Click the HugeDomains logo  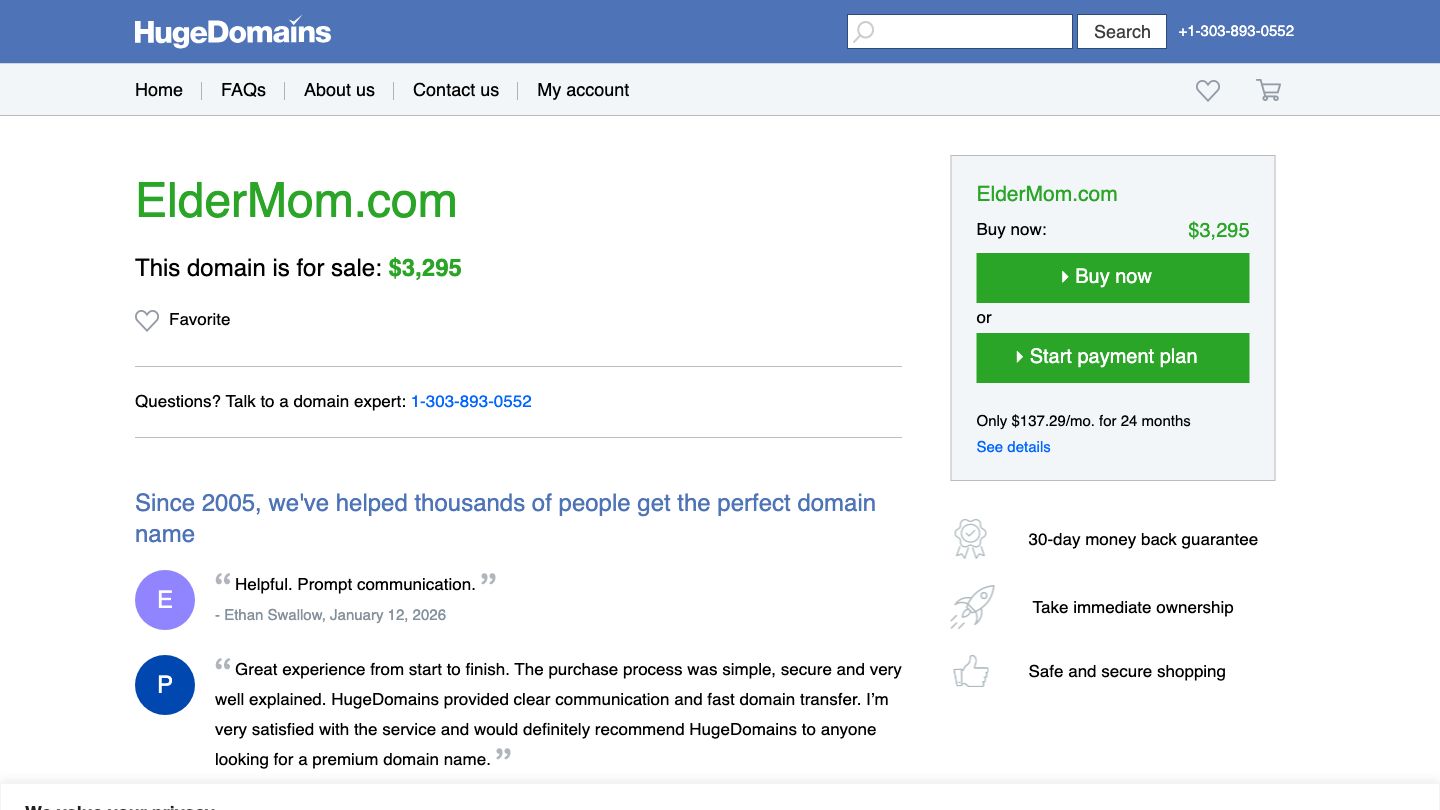coord(232,32)
